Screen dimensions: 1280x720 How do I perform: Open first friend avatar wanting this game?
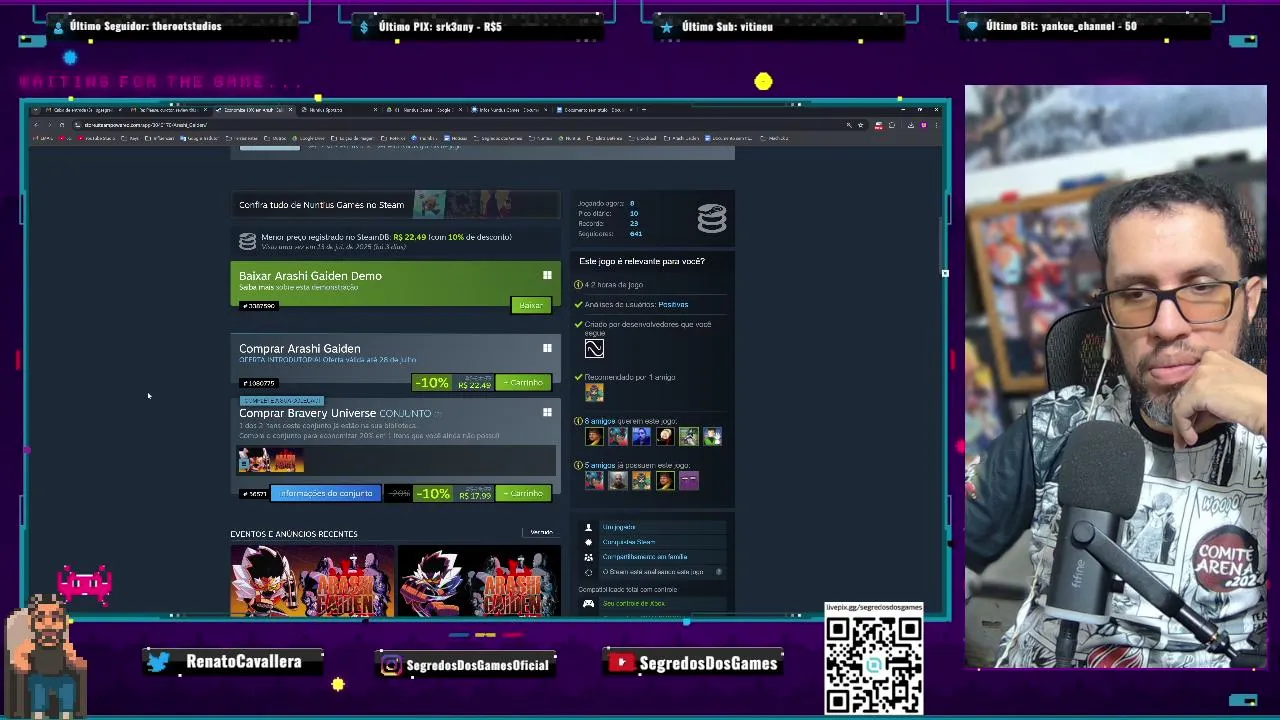click(594, 437)
